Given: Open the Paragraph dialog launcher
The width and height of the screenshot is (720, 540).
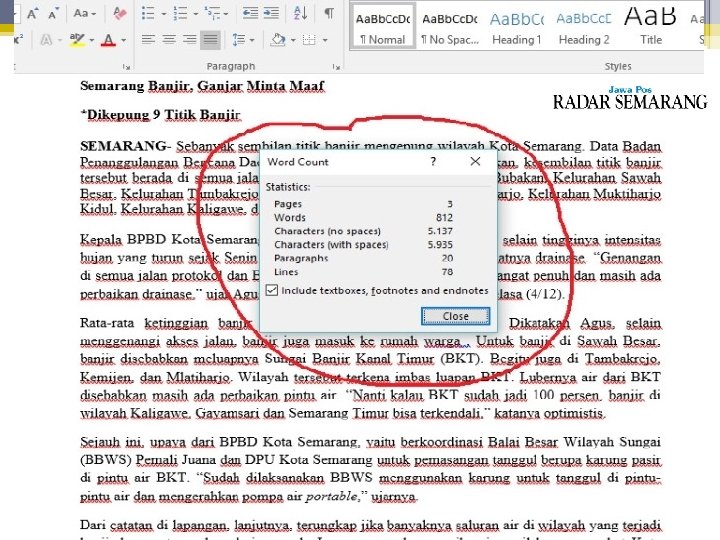Looking at the screenshot, I should pos(336,67).
